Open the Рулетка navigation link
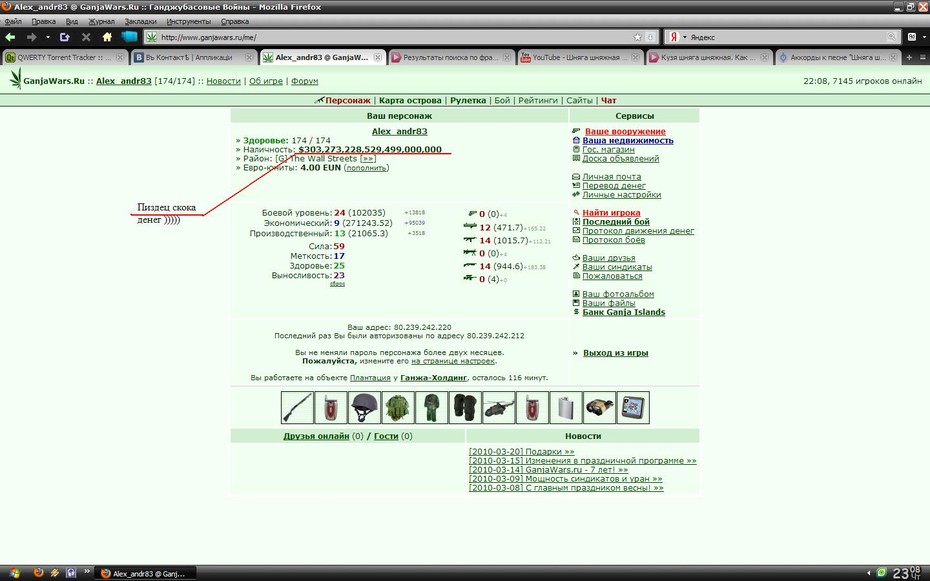Image resolution: width=930 pixels, height=581 pixels. click(468, 100)
